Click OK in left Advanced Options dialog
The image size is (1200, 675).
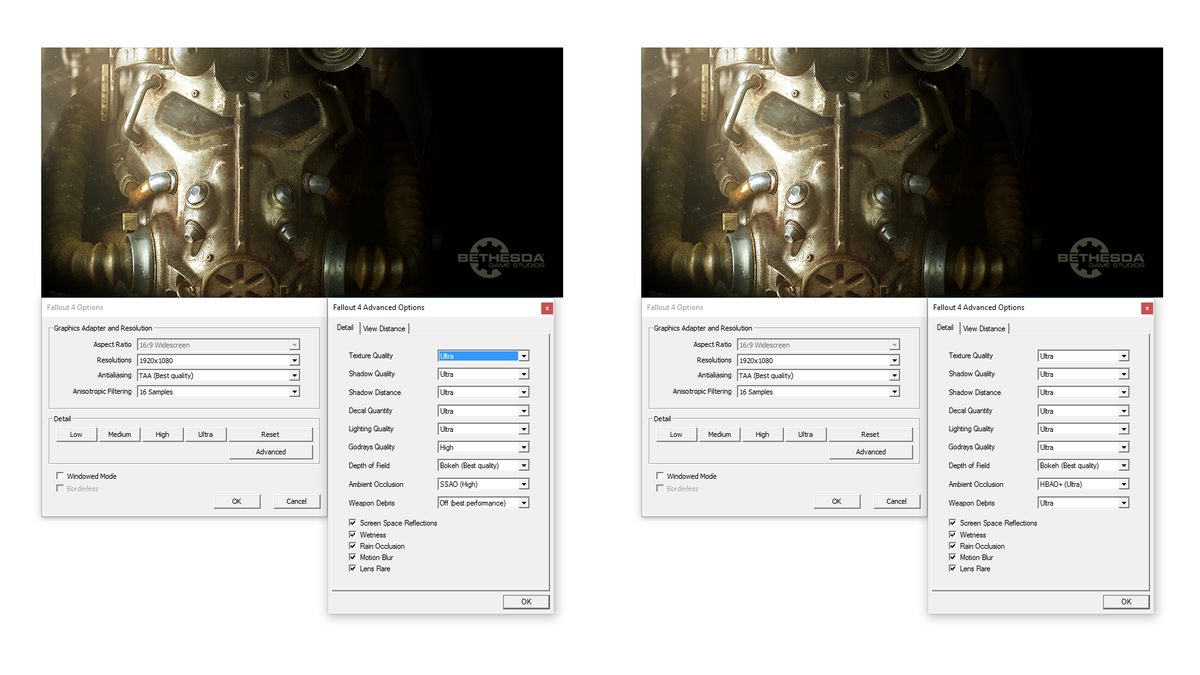click(x=526, y=601)
